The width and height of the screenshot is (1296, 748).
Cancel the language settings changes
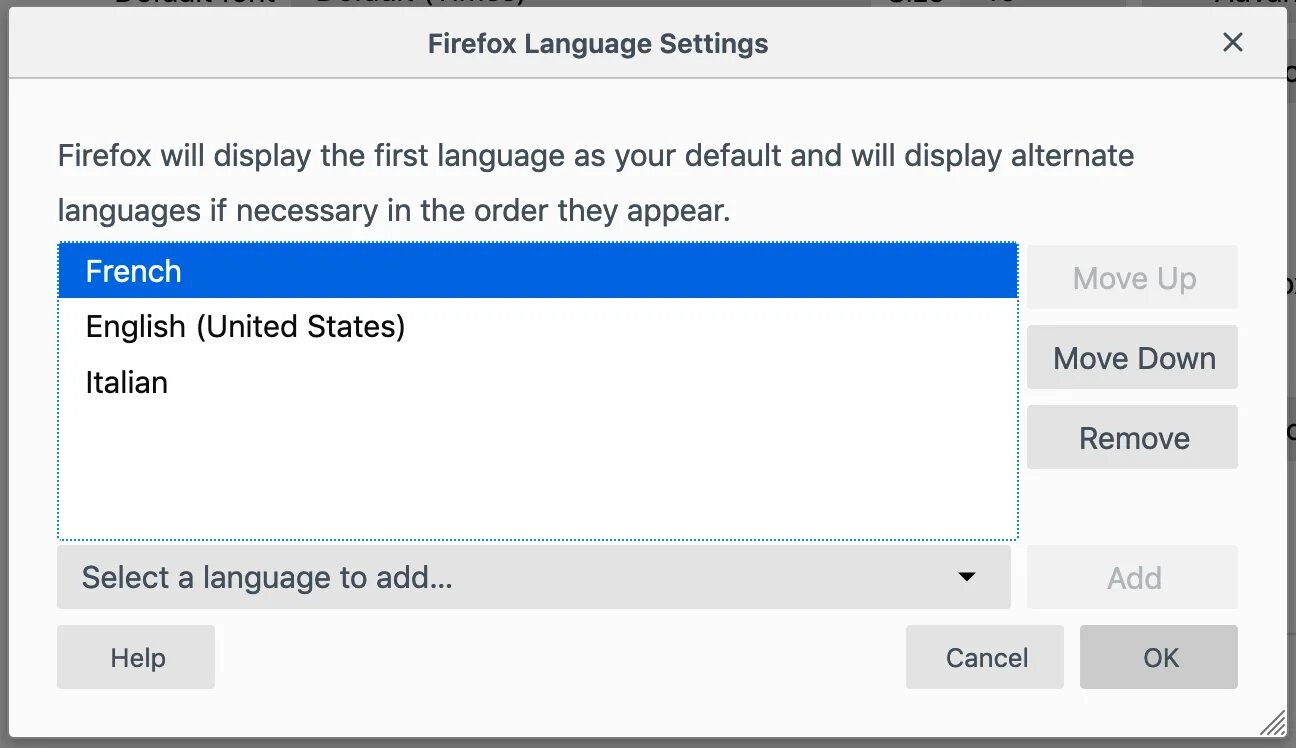(x=985, y=657)
